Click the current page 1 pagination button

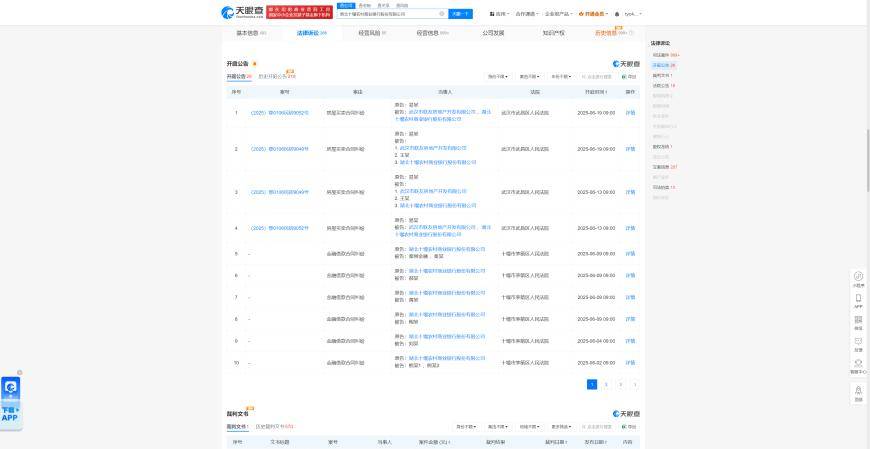(x=592, y=384)
